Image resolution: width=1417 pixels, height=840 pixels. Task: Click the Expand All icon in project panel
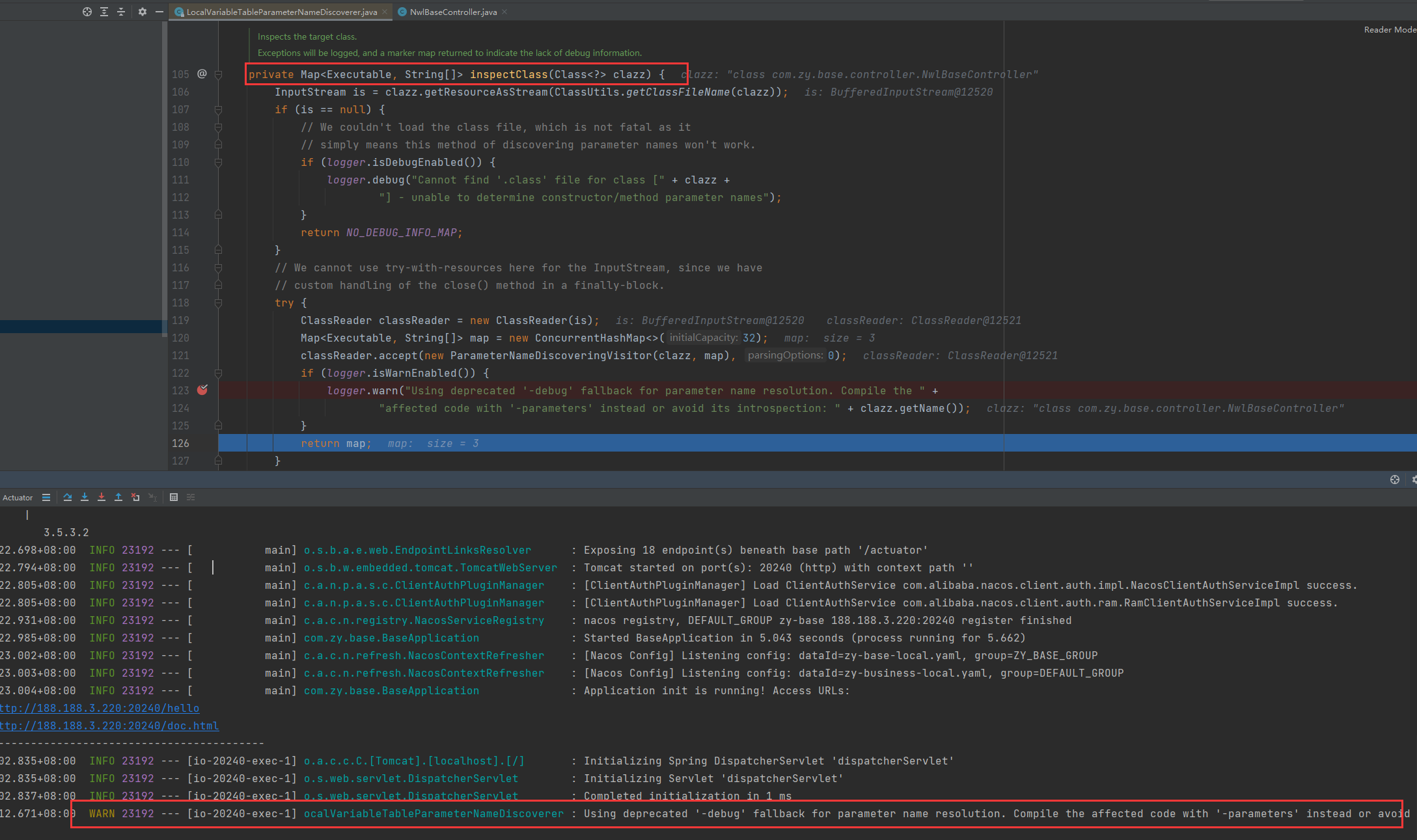(104, 12)
